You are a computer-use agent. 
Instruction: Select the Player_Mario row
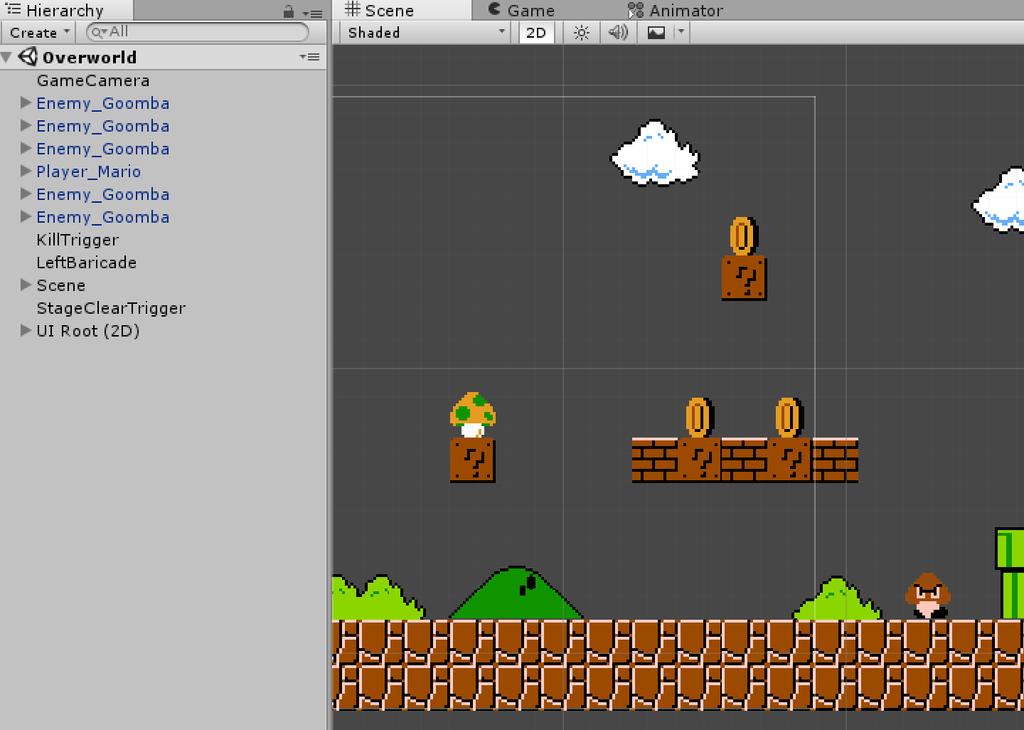(x=163, y=171)
